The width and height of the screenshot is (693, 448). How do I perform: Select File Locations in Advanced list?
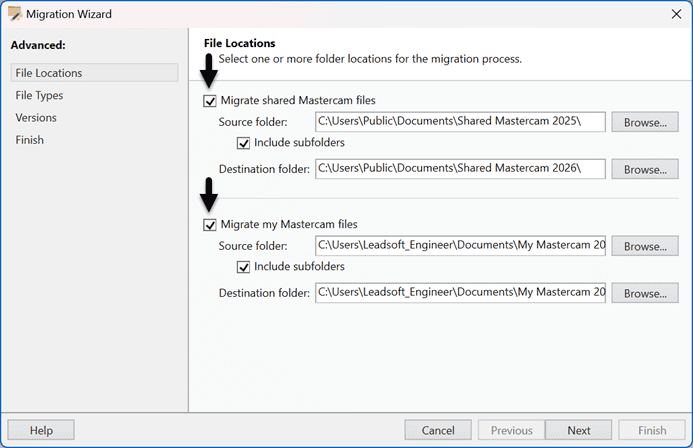(94, 73)
